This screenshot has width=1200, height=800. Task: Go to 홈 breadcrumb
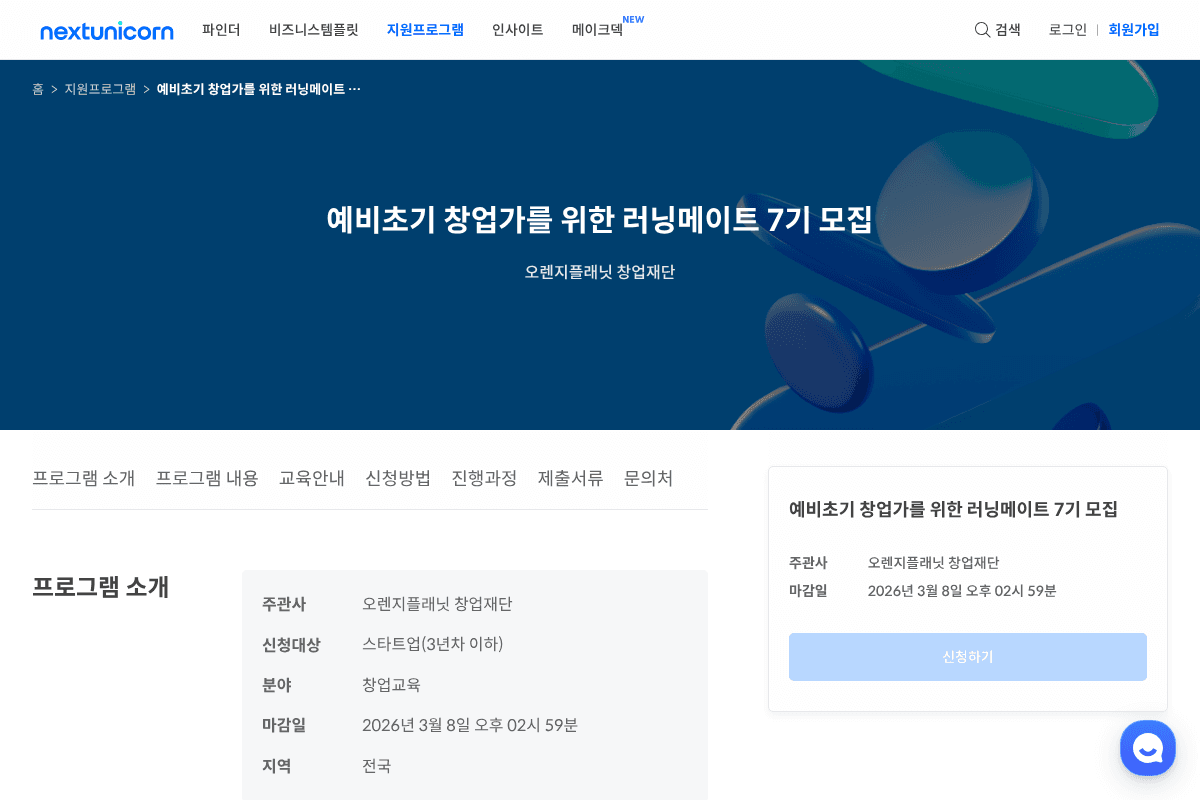click(x=38, y=89)
